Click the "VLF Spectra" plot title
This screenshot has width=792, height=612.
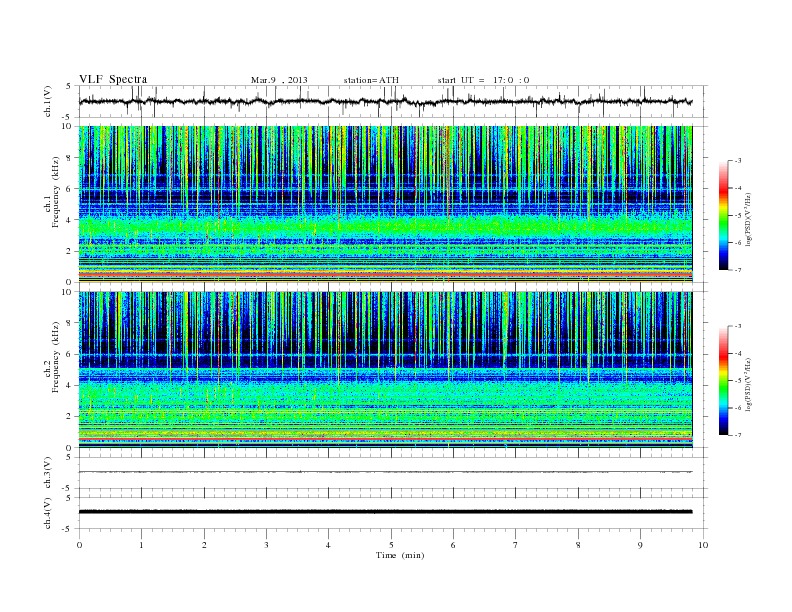point(113,79)
